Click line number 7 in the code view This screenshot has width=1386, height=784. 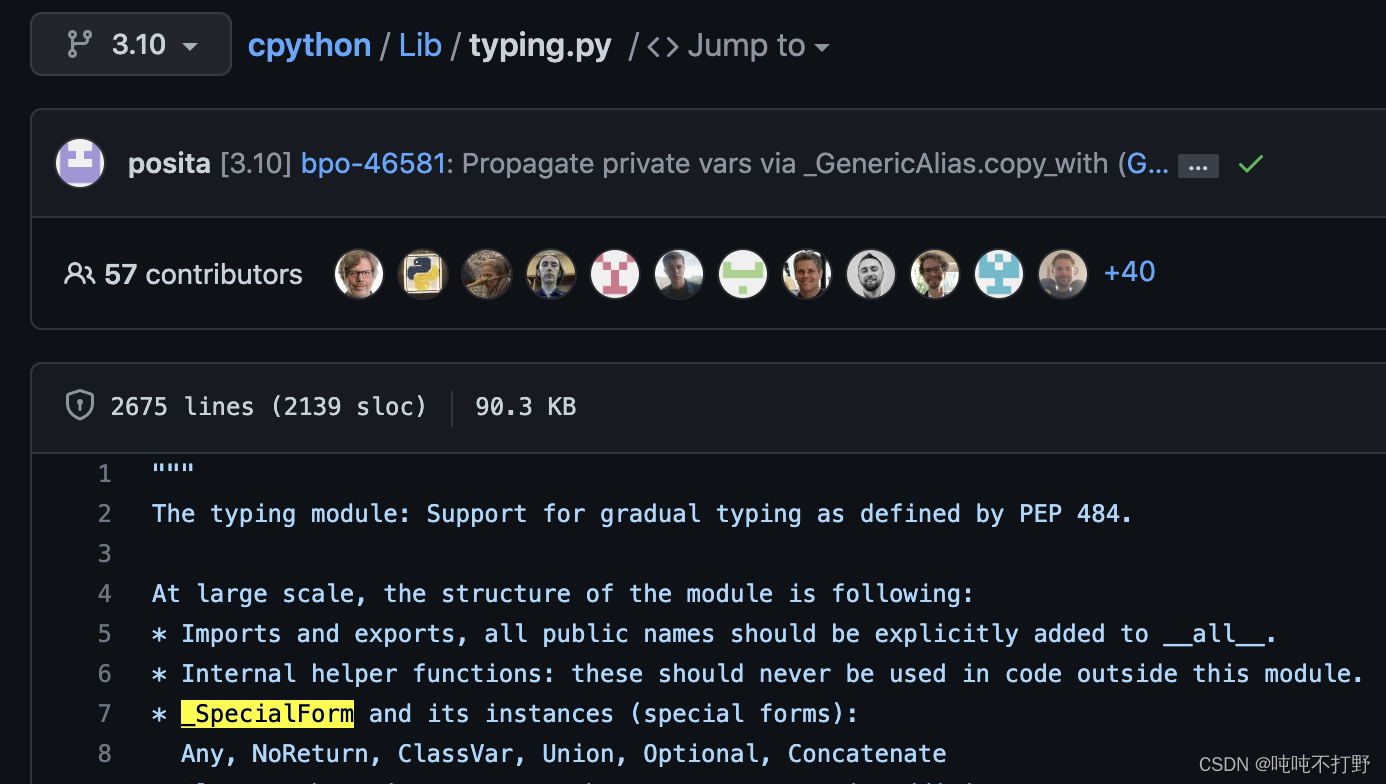pyautogui.click(x=105, y=713)
